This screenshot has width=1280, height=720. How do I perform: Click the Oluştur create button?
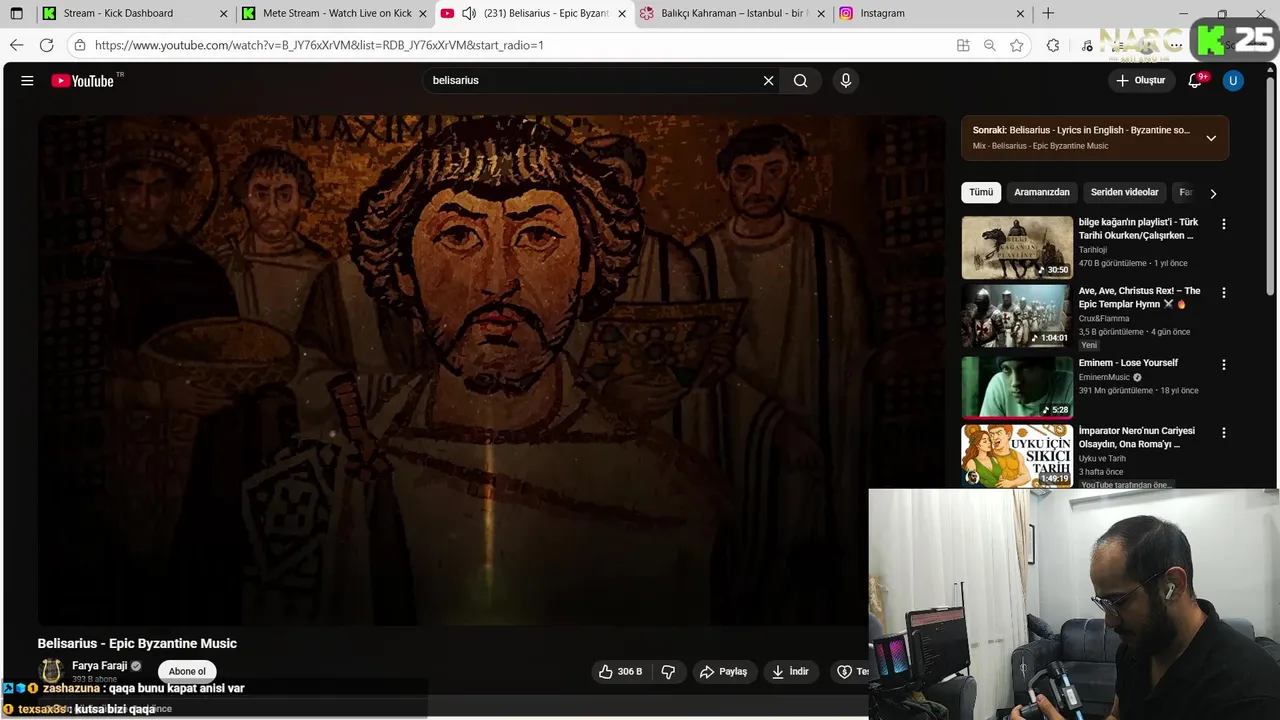[x=1141, y=81]
